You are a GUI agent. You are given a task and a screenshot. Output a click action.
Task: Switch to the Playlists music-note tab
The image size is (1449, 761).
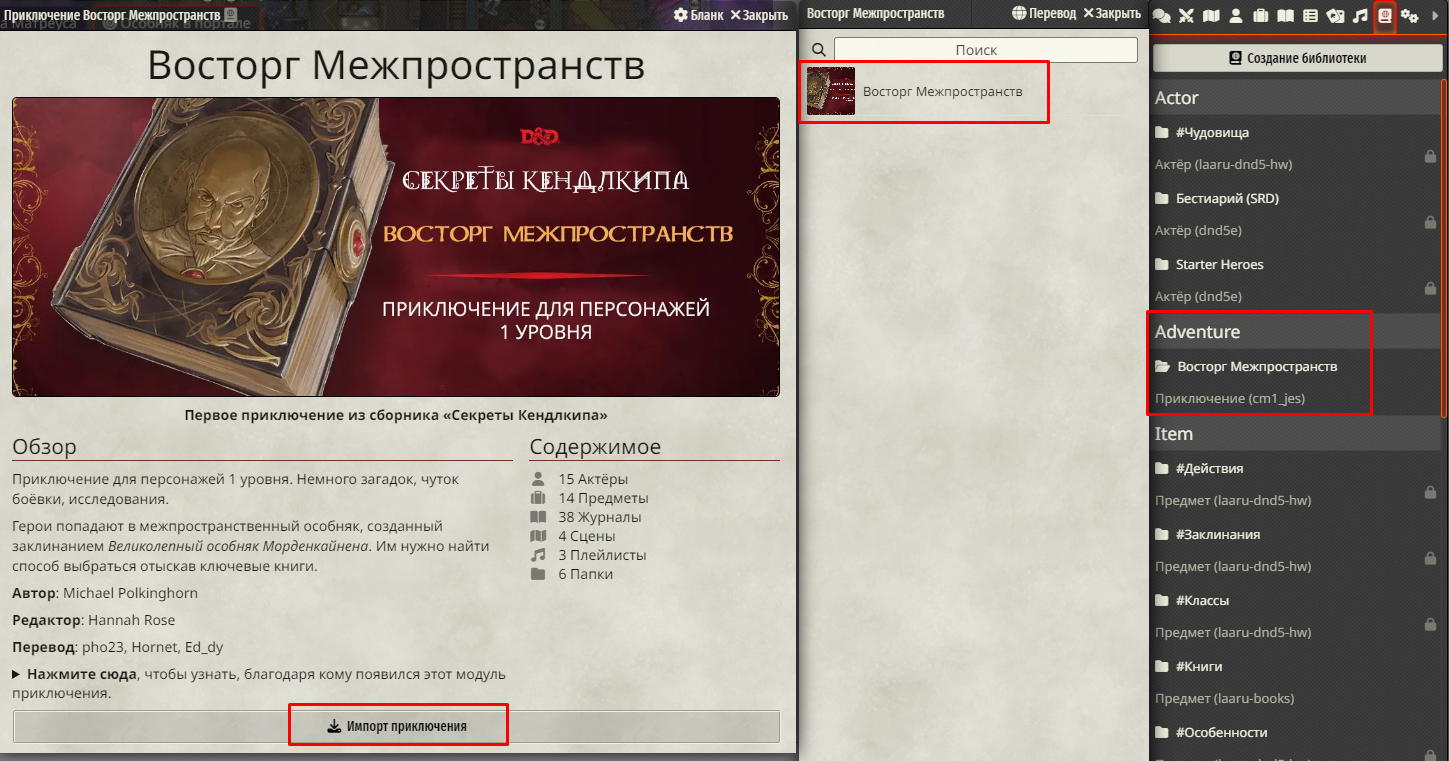1360,16
